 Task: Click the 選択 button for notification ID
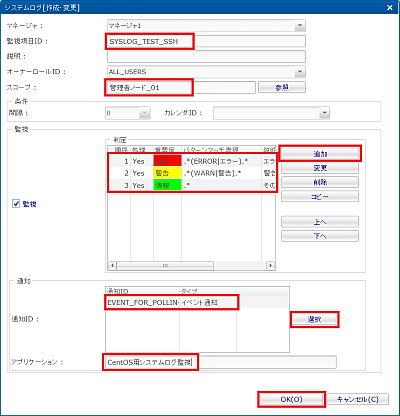[314, 319]
